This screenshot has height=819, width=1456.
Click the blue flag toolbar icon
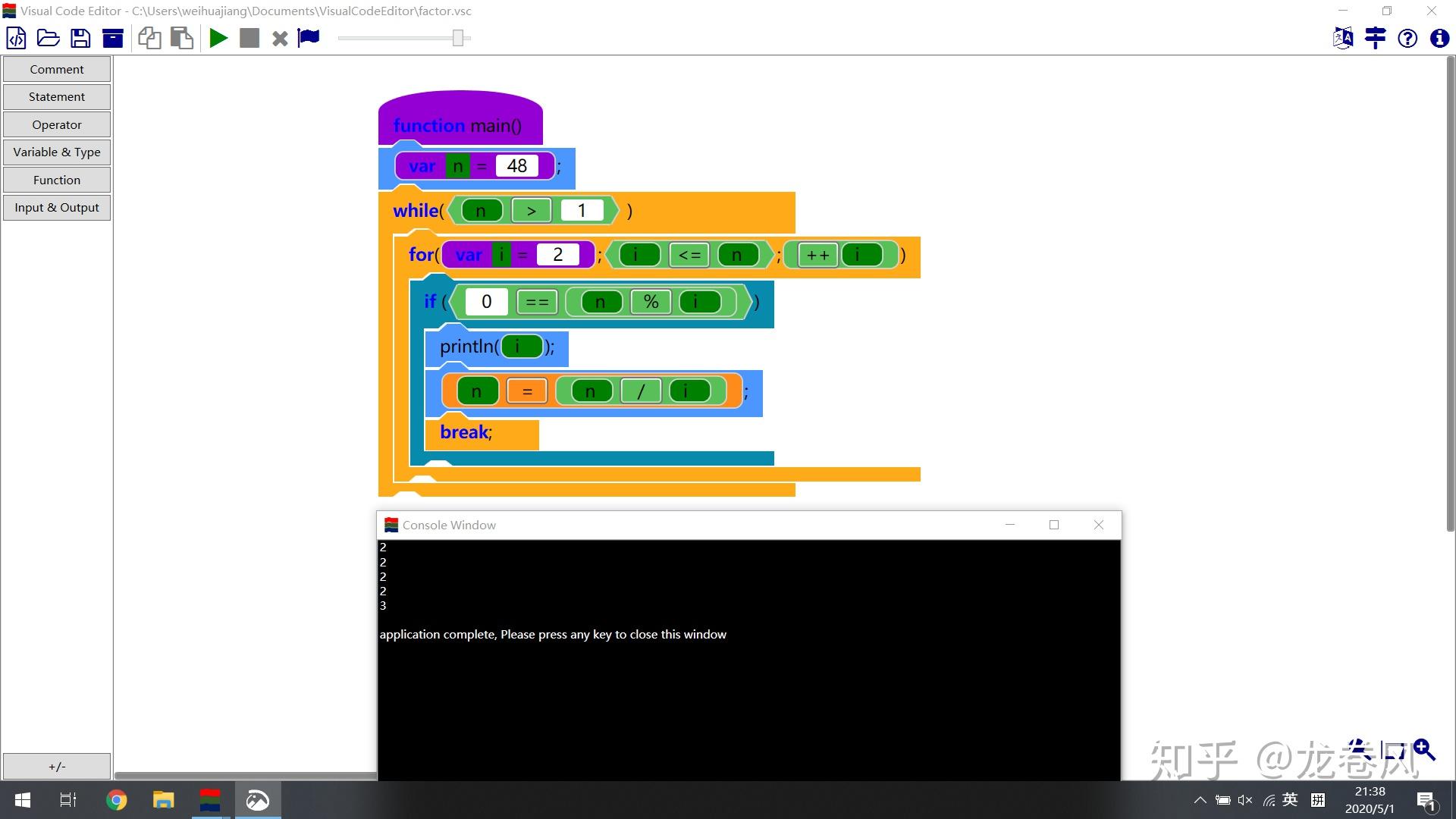tap(309, 38)
